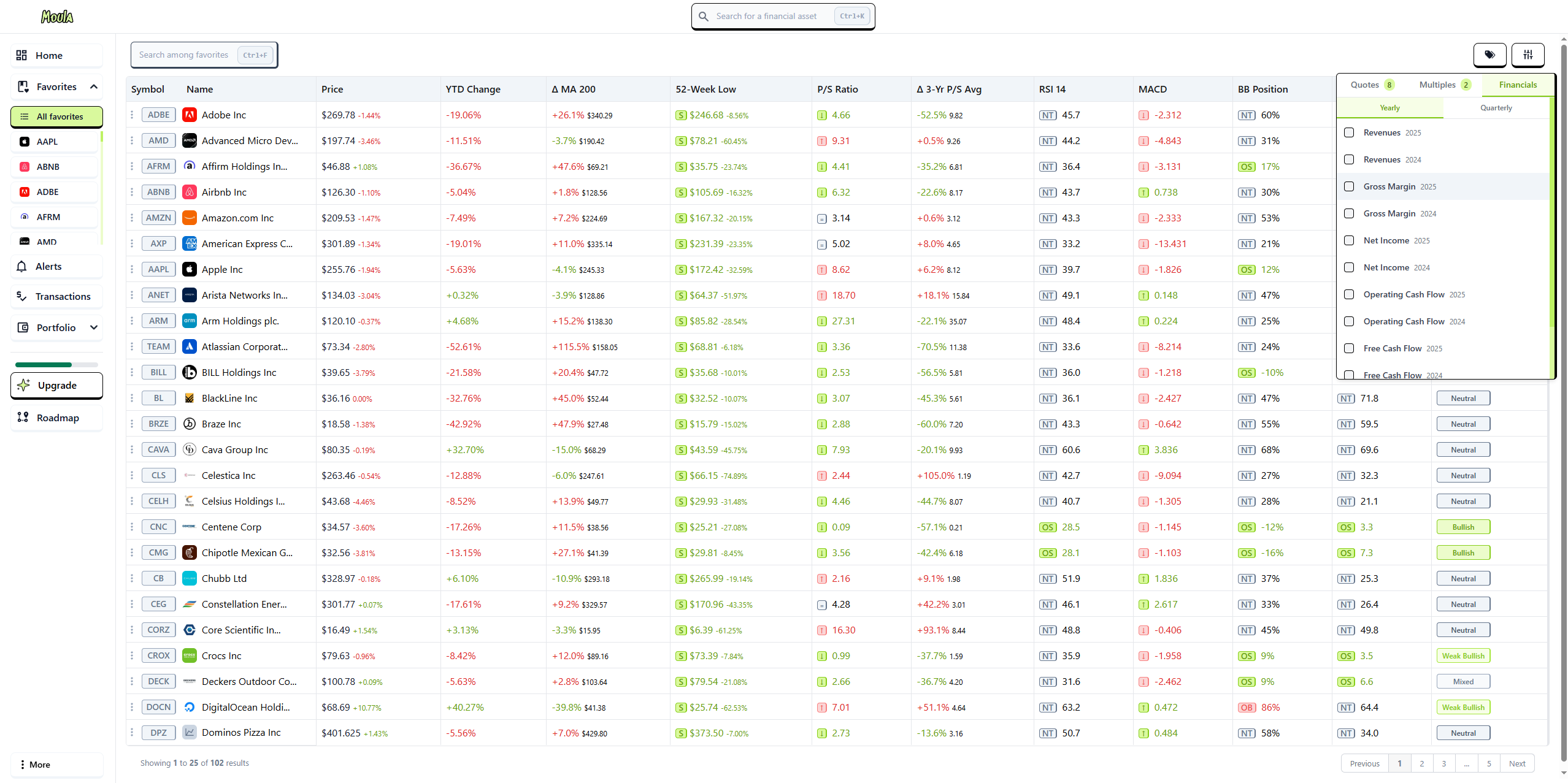
Task: Go to results page 2
Action: [x=1421, y=763]
